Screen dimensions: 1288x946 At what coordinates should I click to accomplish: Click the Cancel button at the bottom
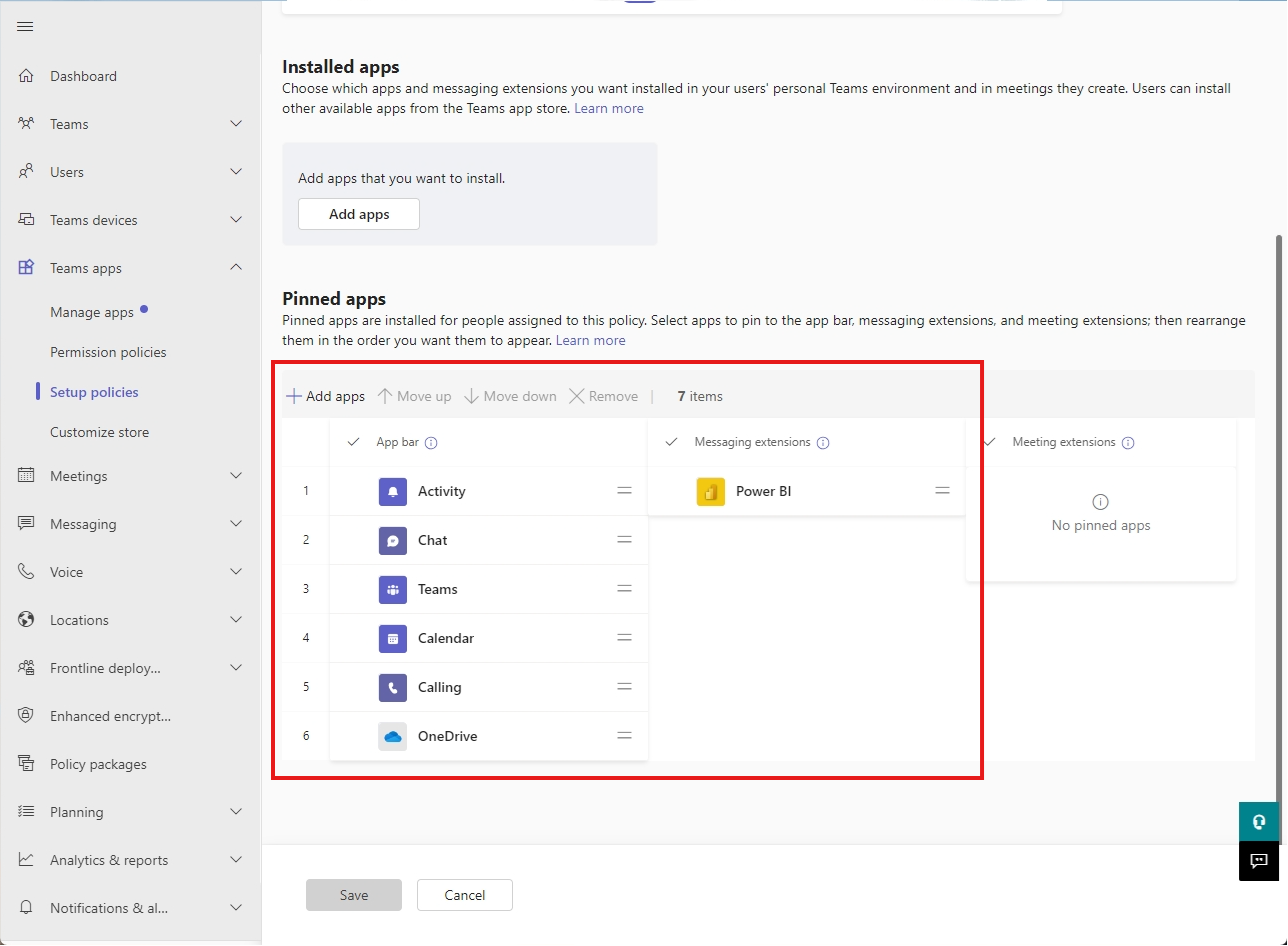[464, 894]
